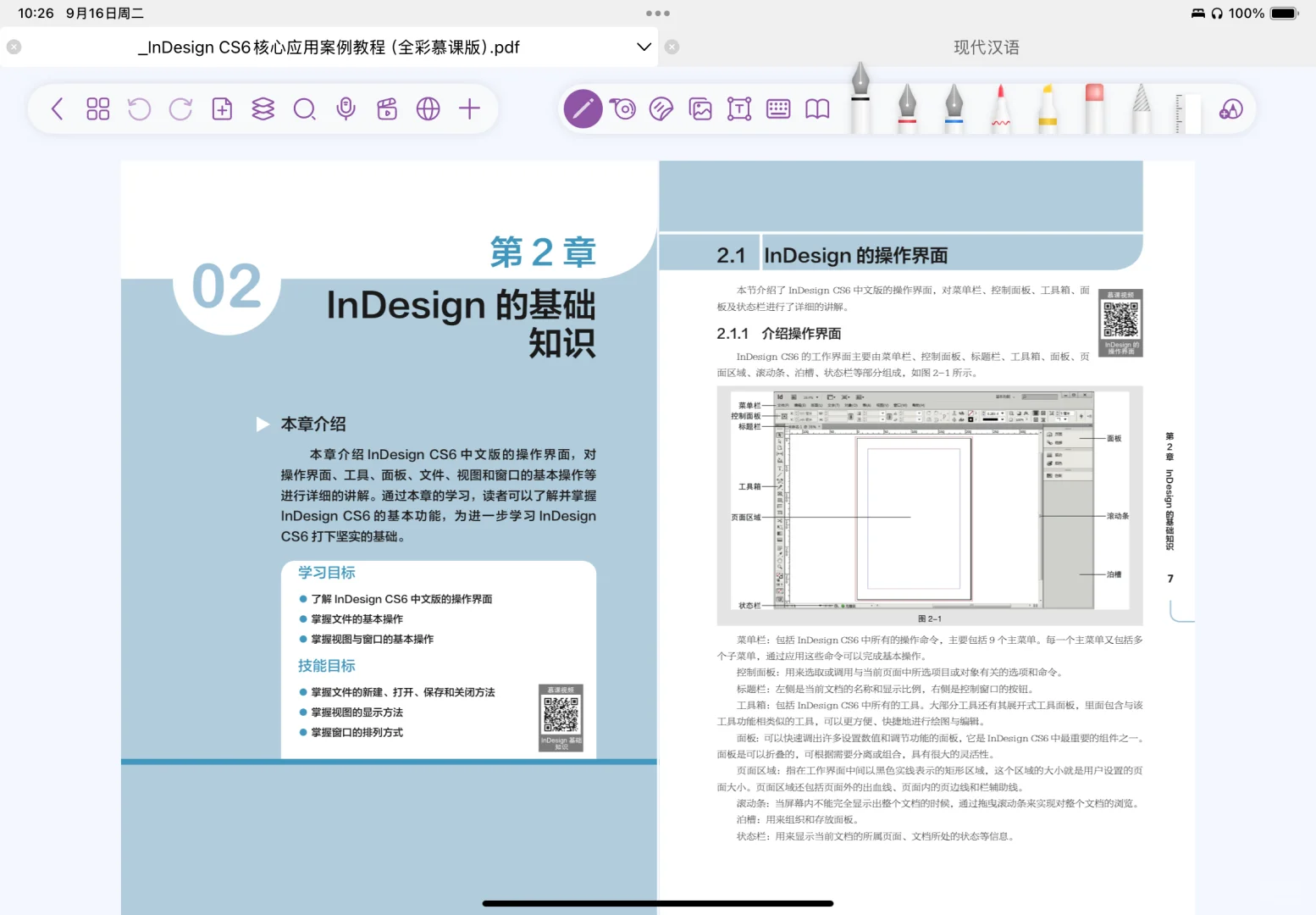
Task: Select the ruler tool
Action: point(1188,113)
